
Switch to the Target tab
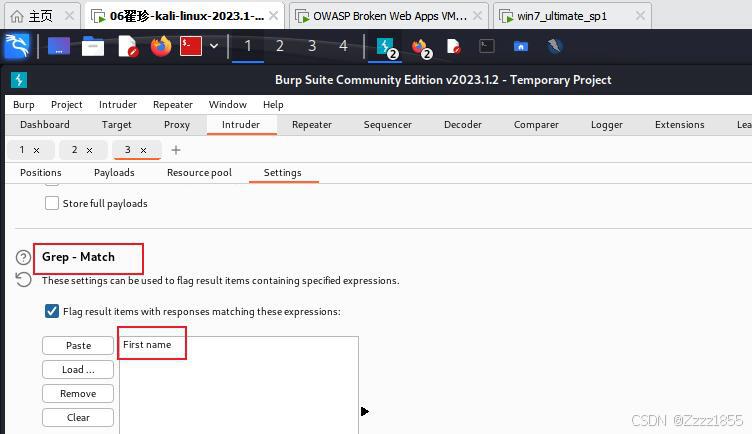point(116,125)
